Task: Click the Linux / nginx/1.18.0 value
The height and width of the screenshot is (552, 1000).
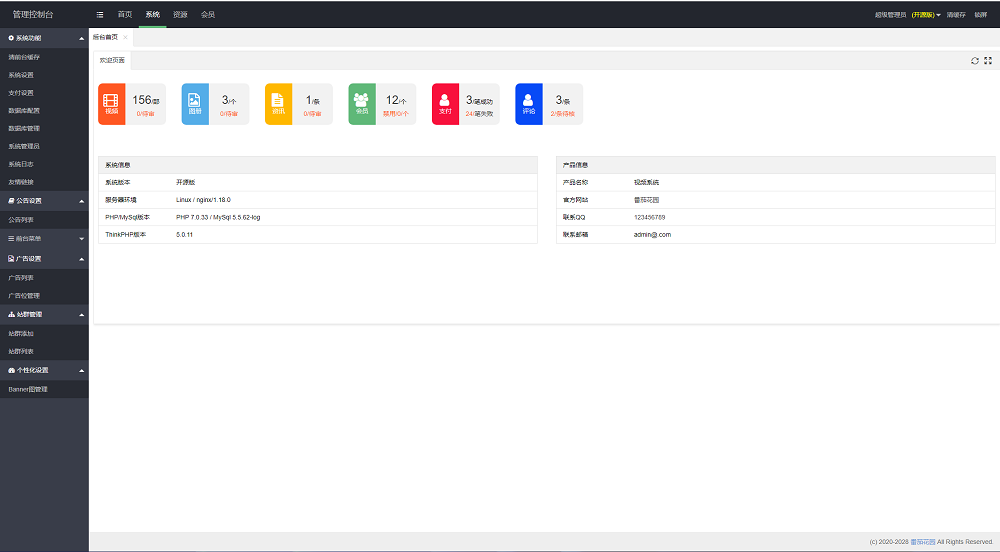Action: (203, 200)
